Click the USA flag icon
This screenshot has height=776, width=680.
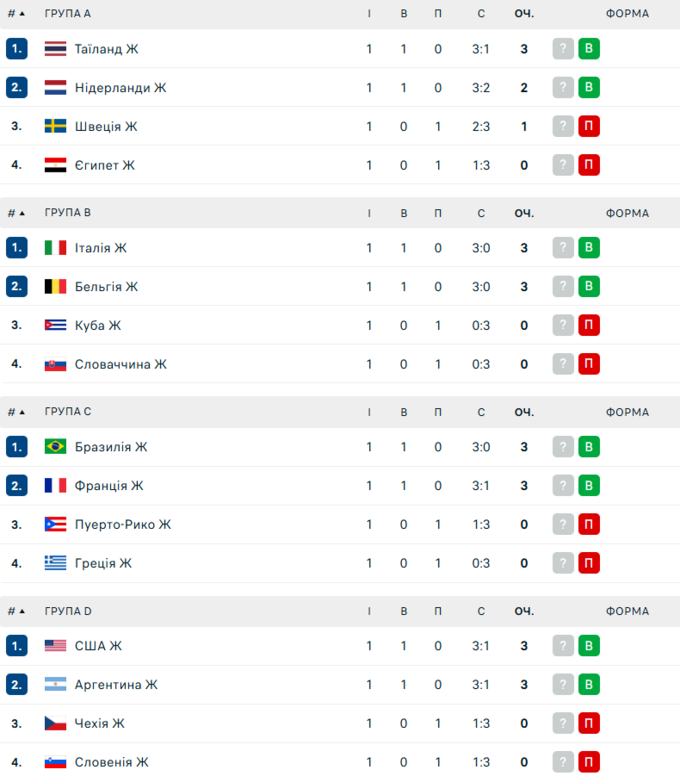(x=55, y=646)
